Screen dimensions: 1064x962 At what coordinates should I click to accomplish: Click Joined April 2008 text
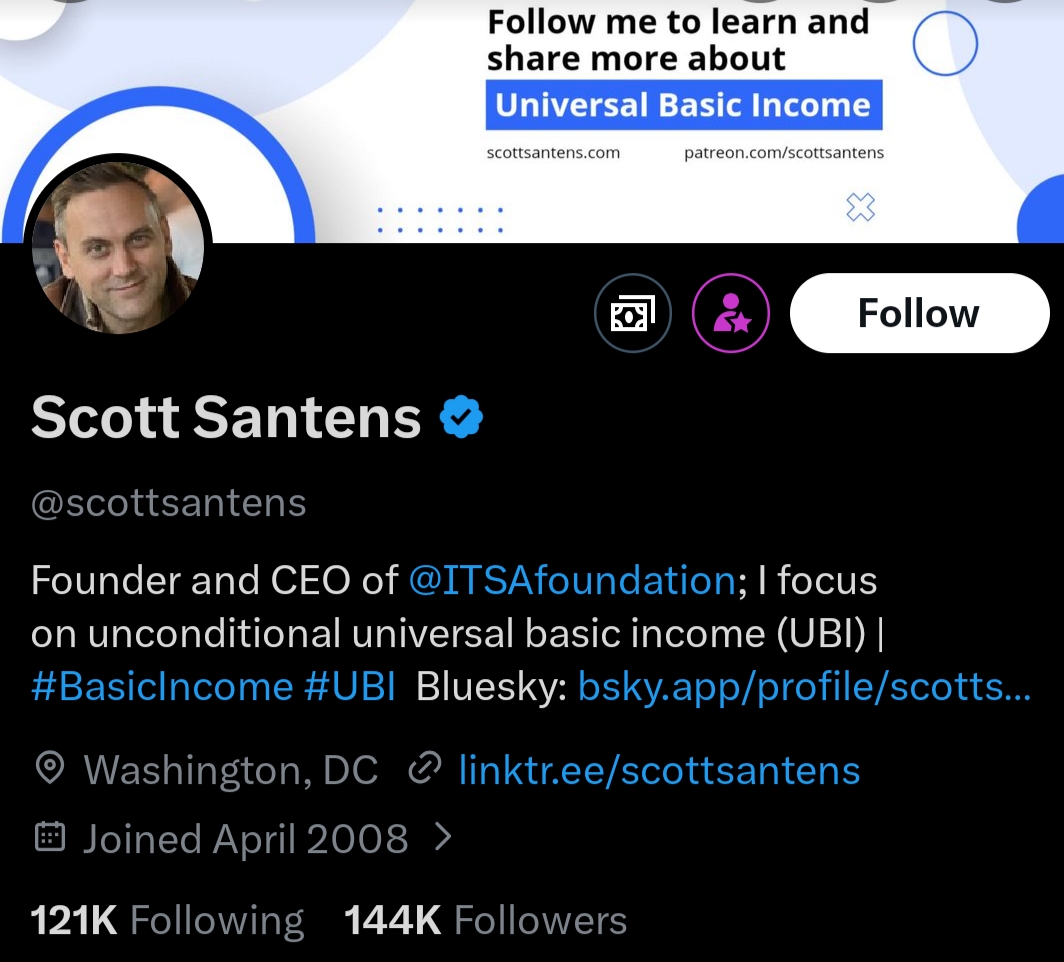(x=245, y=838)
